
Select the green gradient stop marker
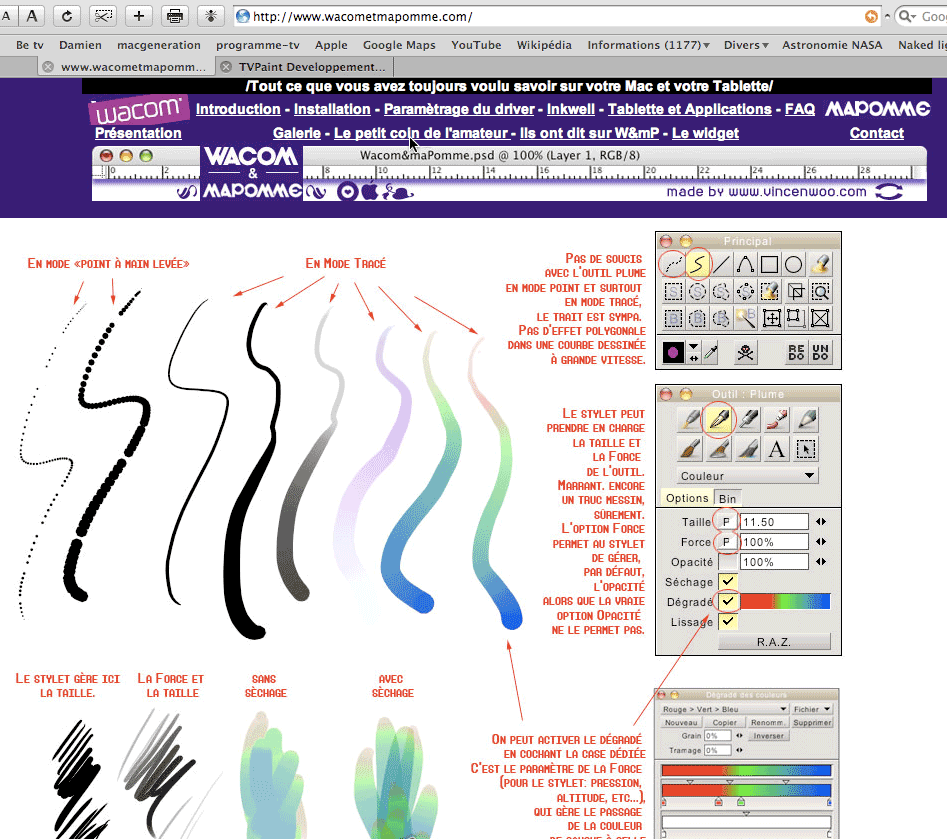coord(740,802)
